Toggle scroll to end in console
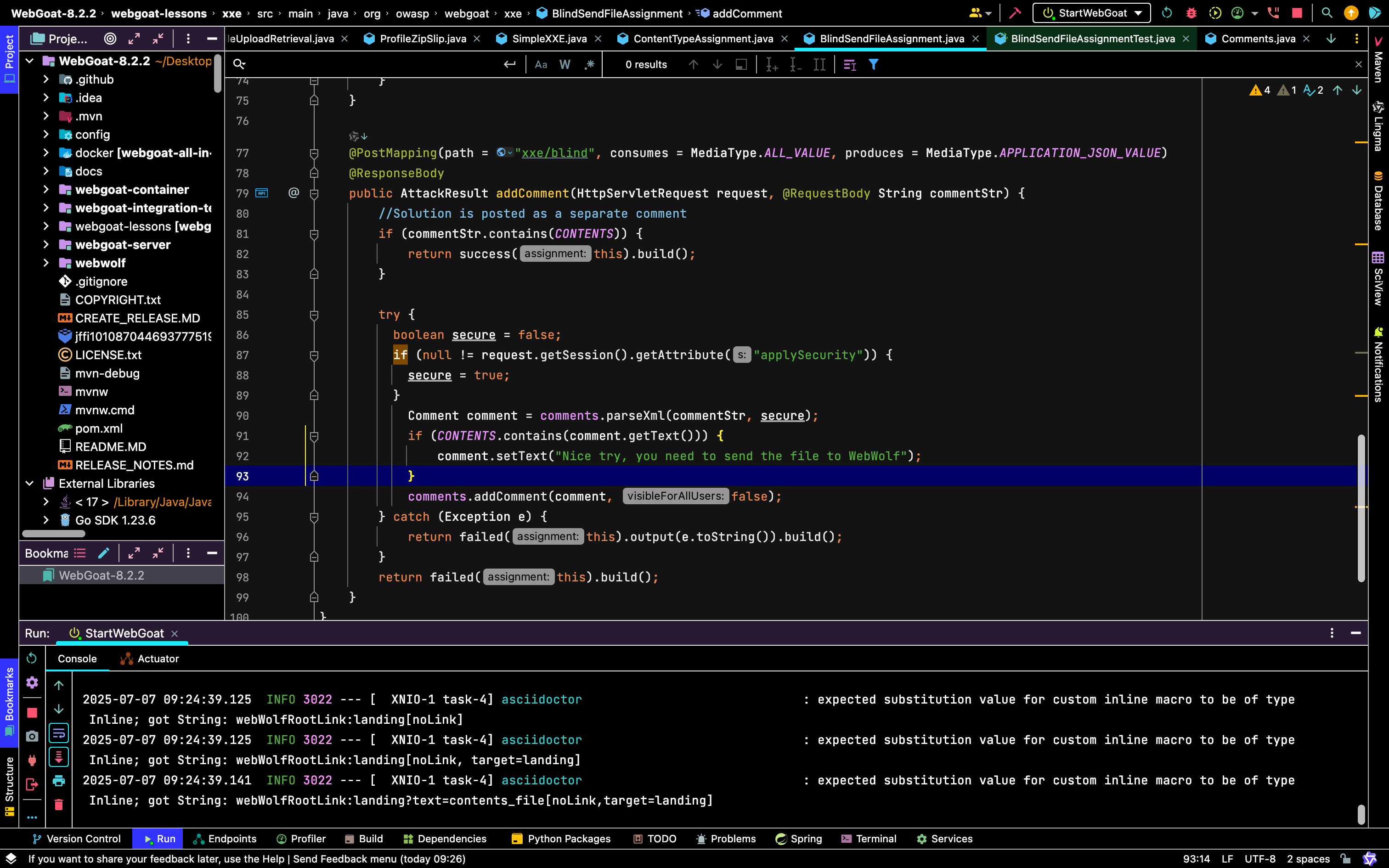Image resolution: width=1389 pixels, height=868 pixels. 58,757
